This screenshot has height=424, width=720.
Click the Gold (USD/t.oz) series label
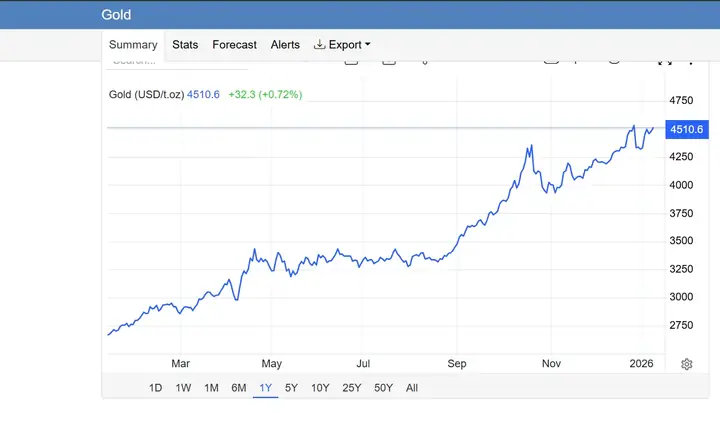(146, 95)
